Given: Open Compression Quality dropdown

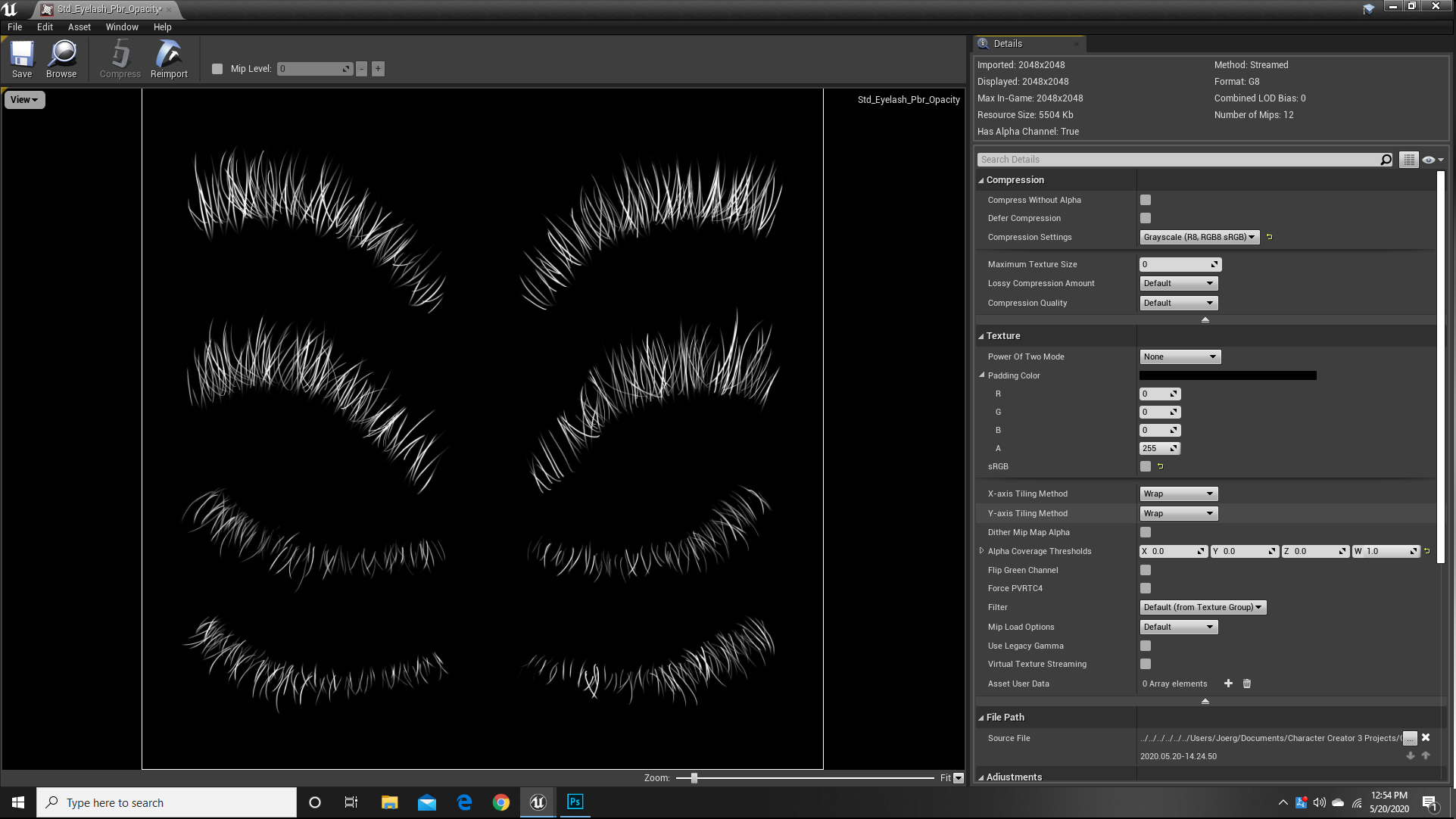Looking at the screenshot, I should click(x=1178, y=303).
